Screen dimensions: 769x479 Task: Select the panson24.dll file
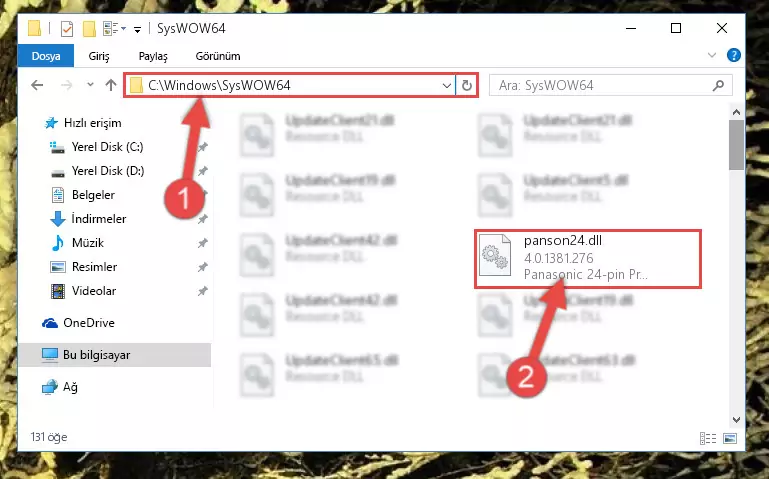(588, 258)
